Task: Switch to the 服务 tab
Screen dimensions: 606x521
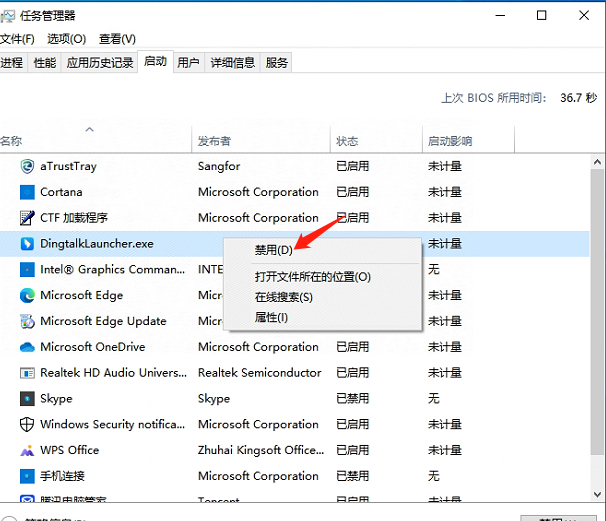Action: (277, 63)
